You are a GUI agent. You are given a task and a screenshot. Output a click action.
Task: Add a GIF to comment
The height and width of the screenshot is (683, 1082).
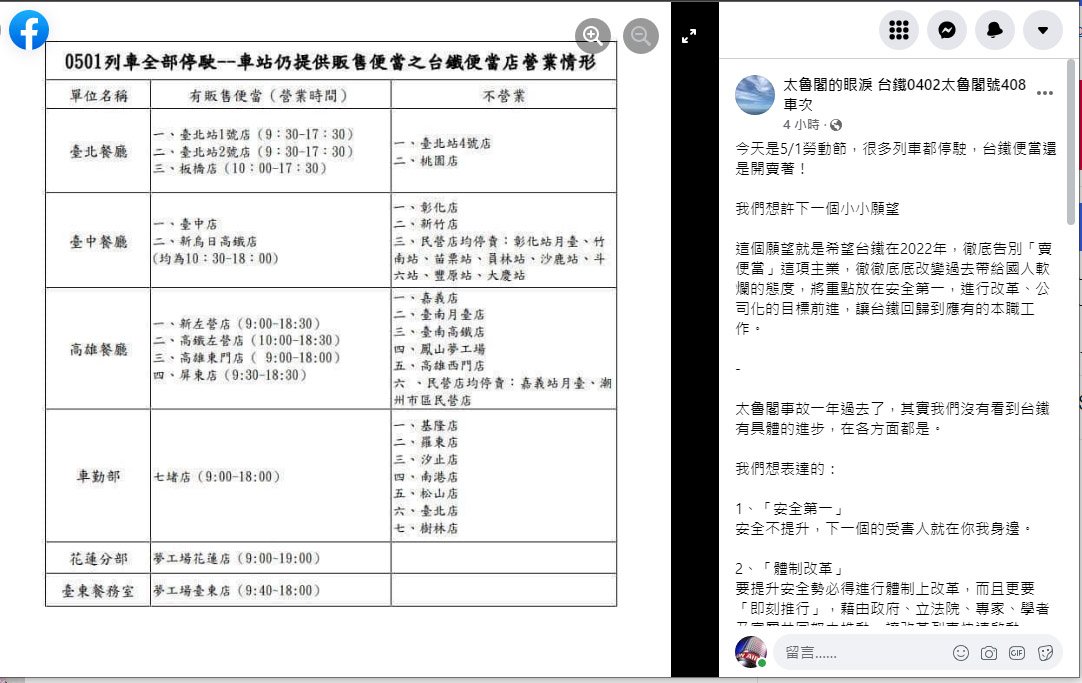pyautogui.click(x=1017, y=653)
